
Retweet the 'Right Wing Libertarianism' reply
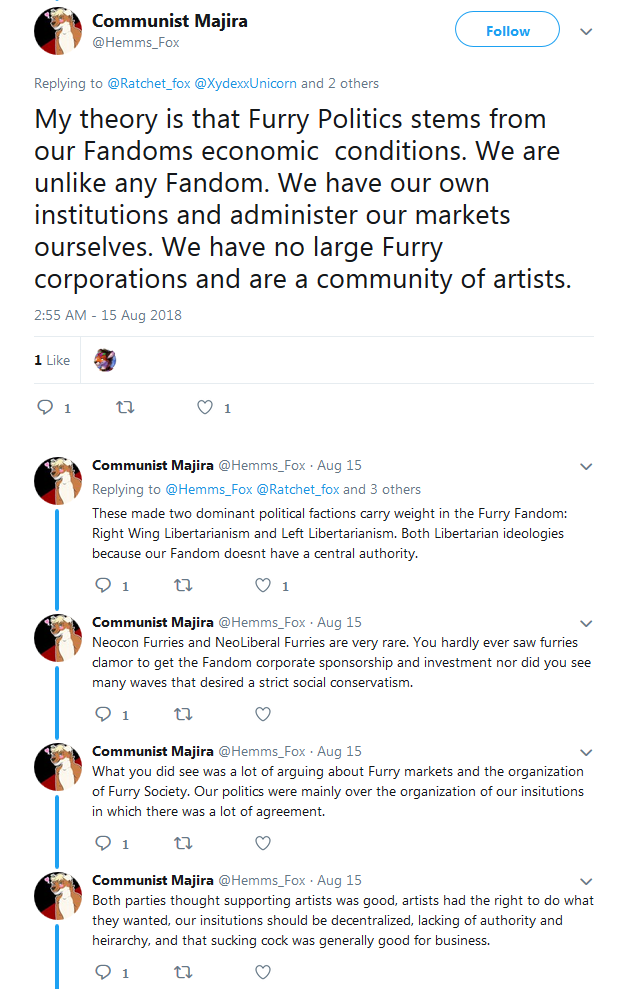tap(183, 585)
